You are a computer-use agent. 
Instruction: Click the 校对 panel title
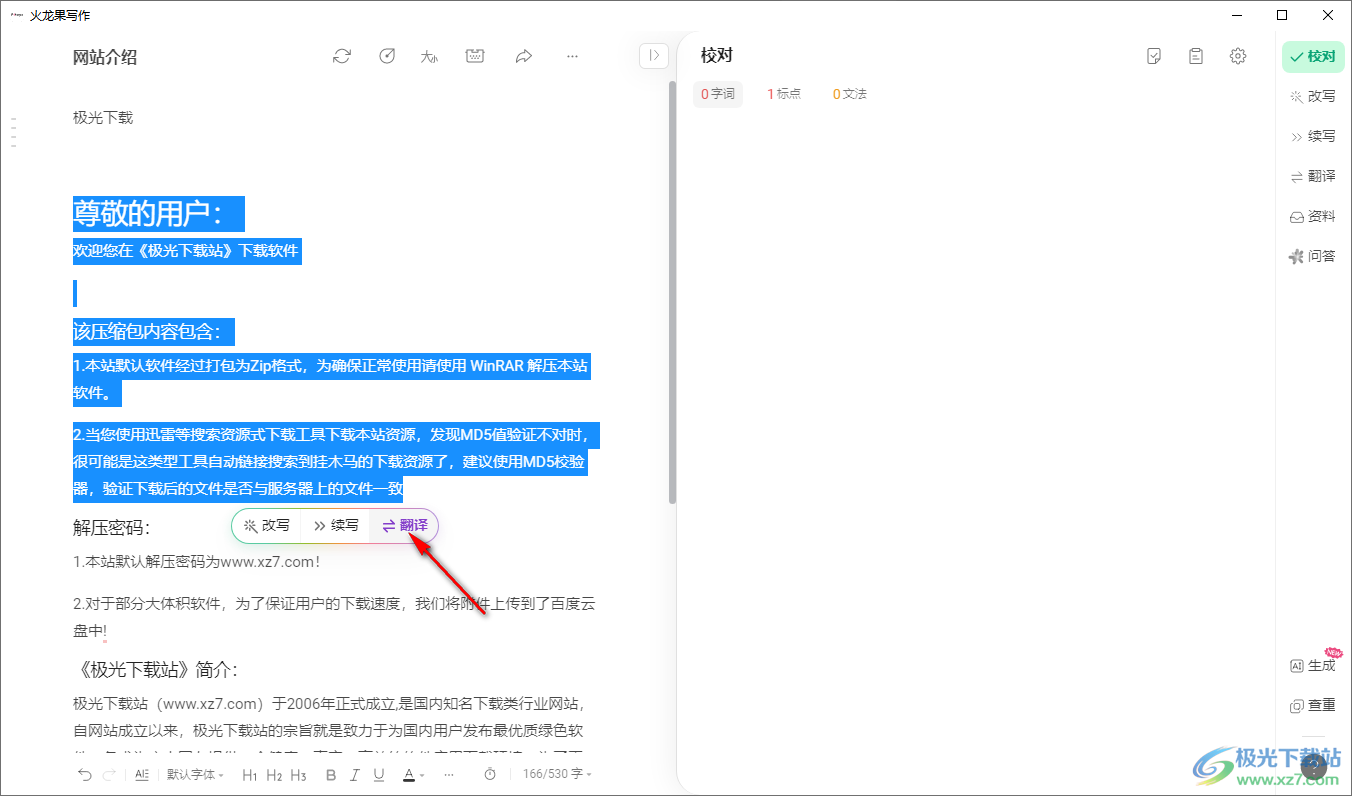(717, 55)
